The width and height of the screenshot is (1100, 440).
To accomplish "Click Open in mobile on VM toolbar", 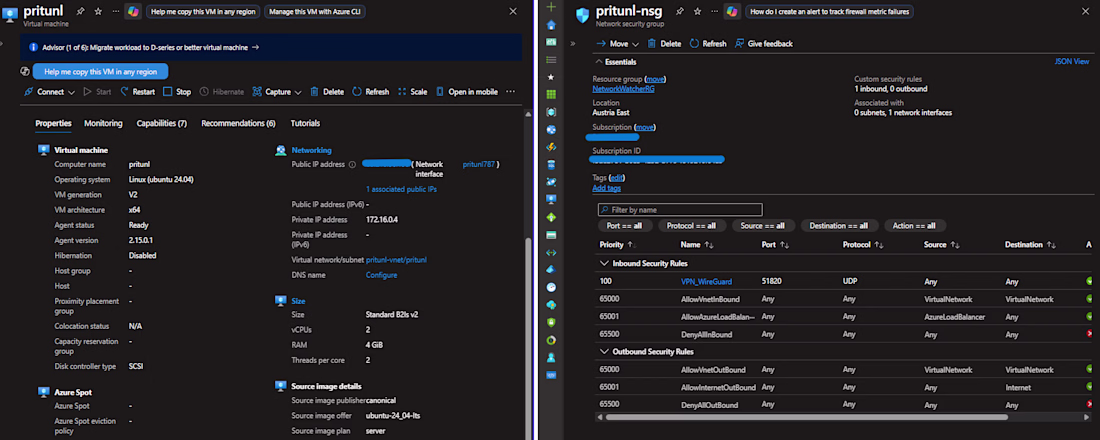I will [467, 92].
